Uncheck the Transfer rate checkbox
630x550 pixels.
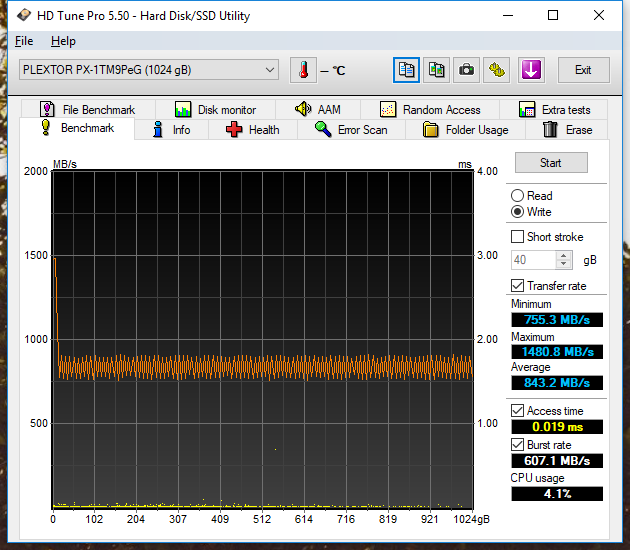tap(517, 286)
